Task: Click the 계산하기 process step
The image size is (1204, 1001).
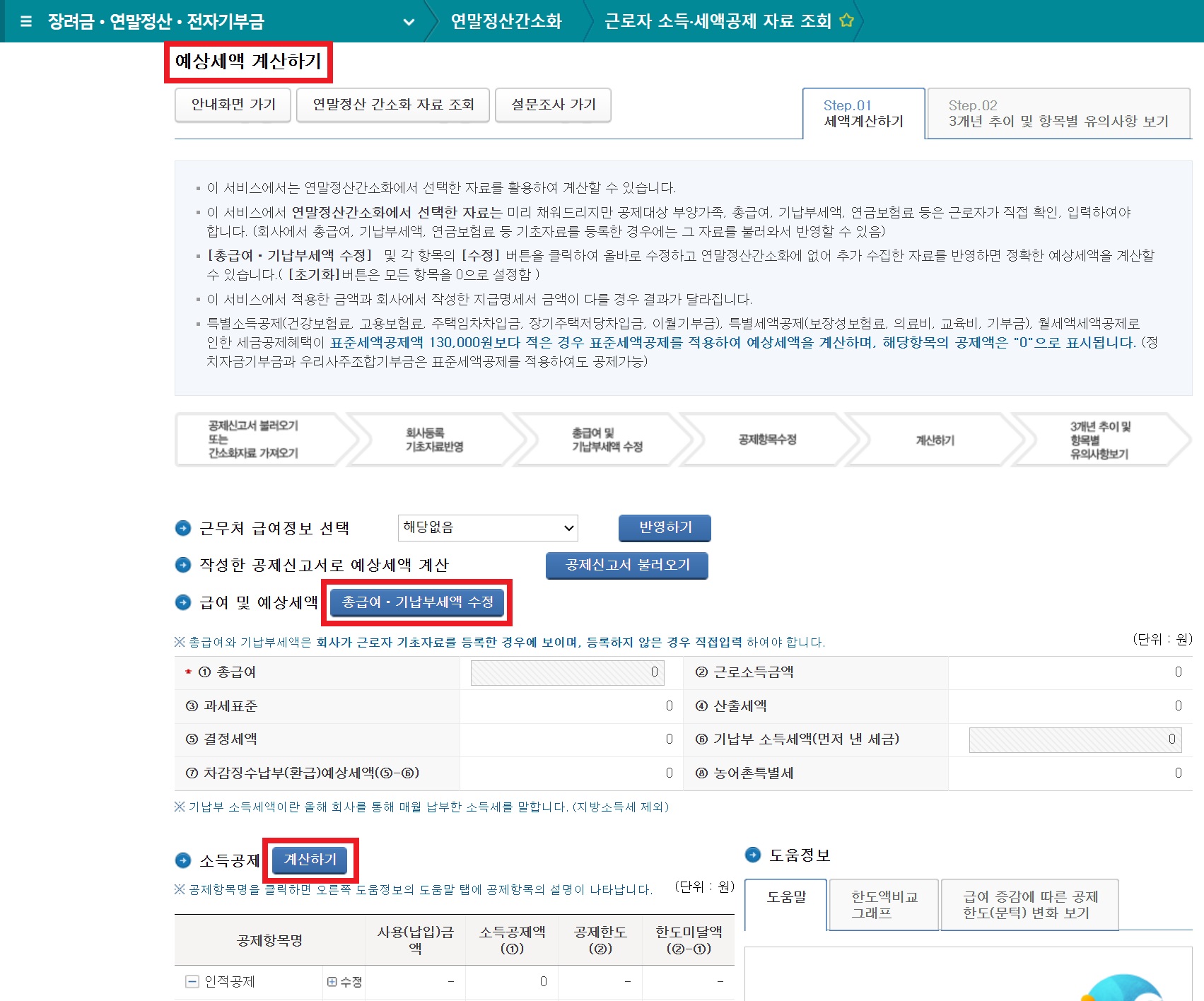Action: coord(935,440)
